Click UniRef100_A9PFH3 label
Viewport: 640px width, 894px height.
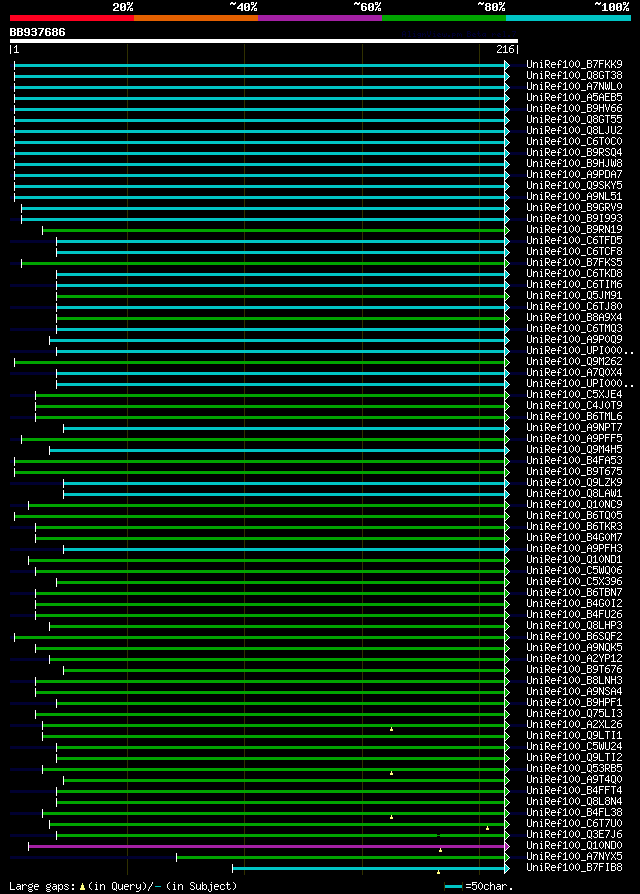point(574,548)
